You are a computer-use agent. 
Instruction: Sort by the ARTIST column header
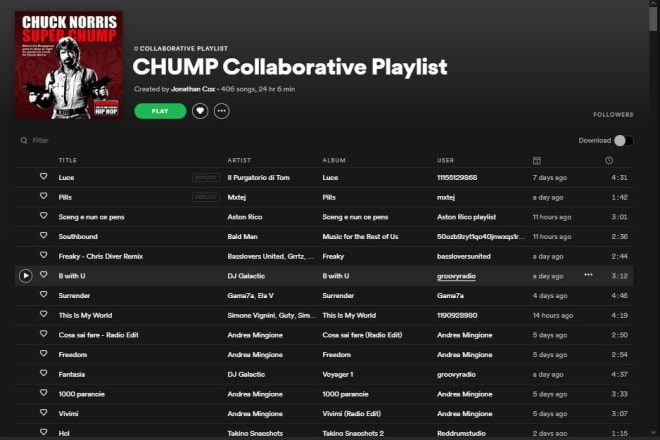(239, 160)
